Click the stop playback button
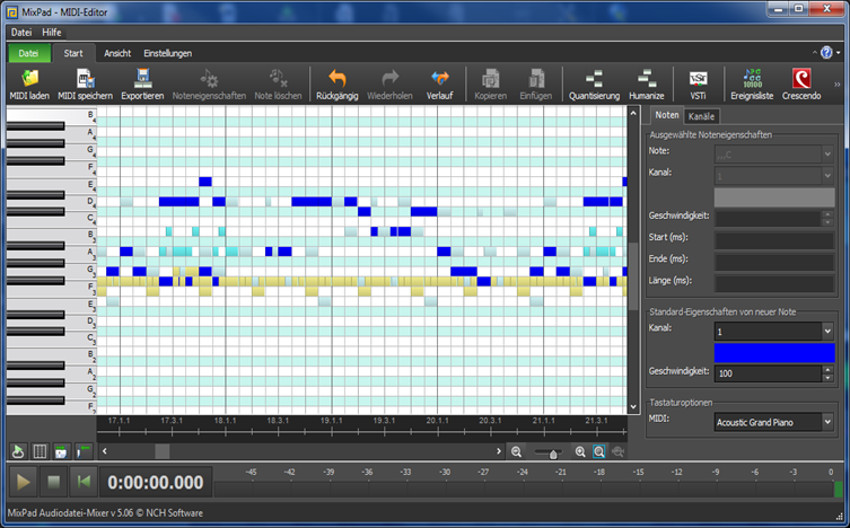This screenshot has width=850, height=528. click(53, 482)
